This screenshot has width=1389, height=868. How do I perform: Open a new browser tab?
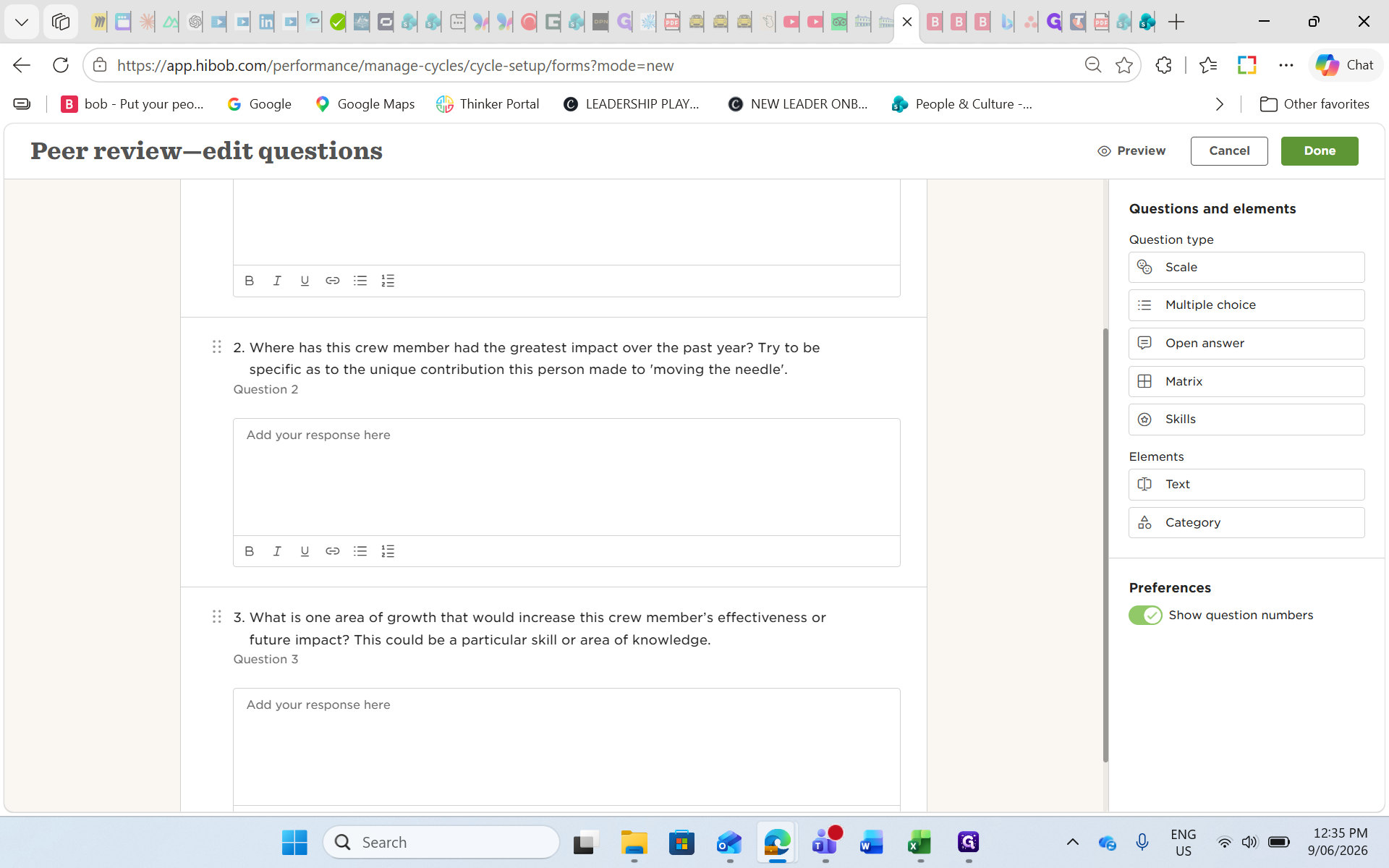pos(1176,22)
